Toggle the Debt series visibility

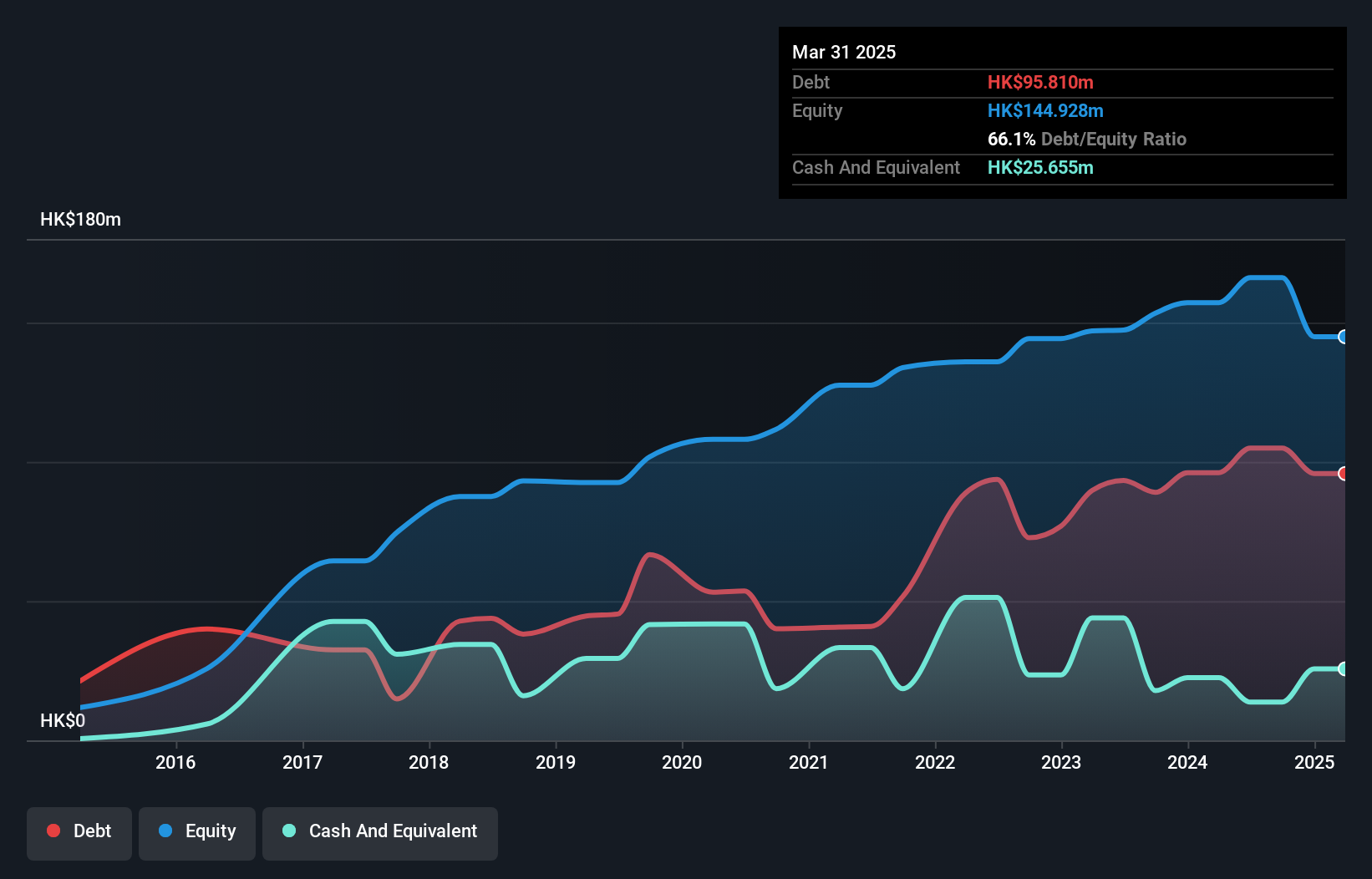79,831
